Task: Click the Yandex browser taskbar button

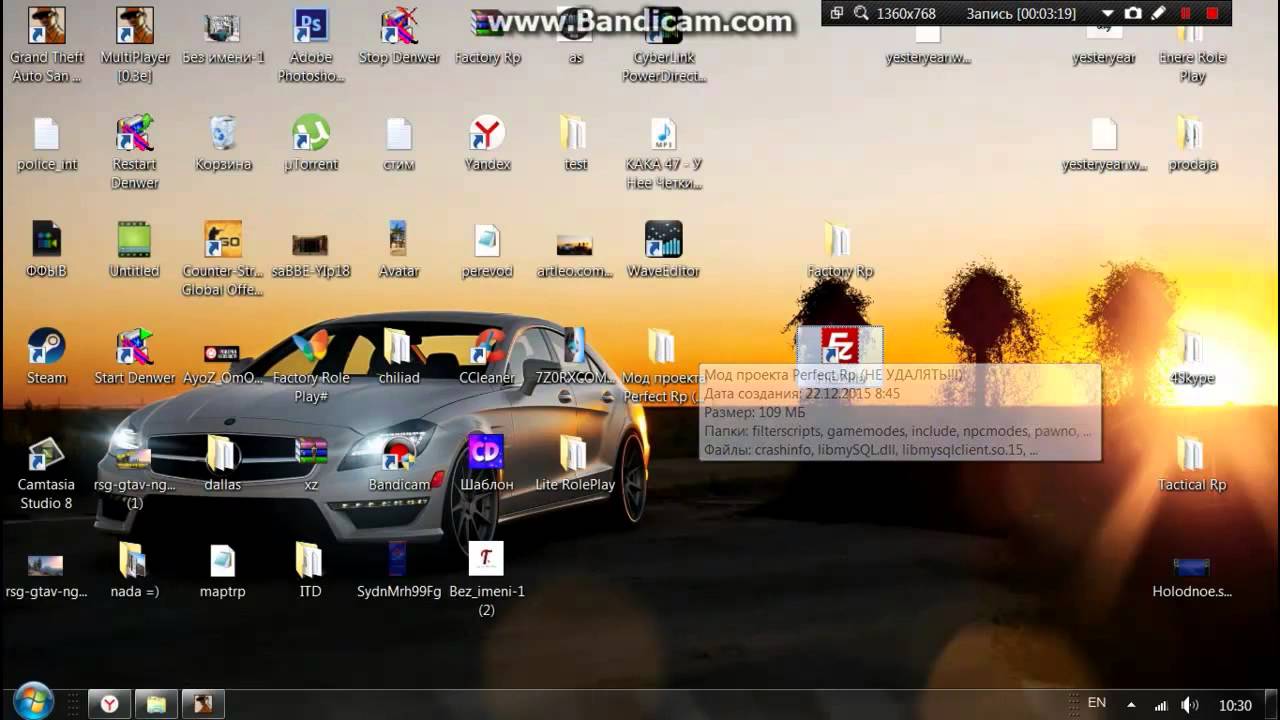Action: [108, 704]
